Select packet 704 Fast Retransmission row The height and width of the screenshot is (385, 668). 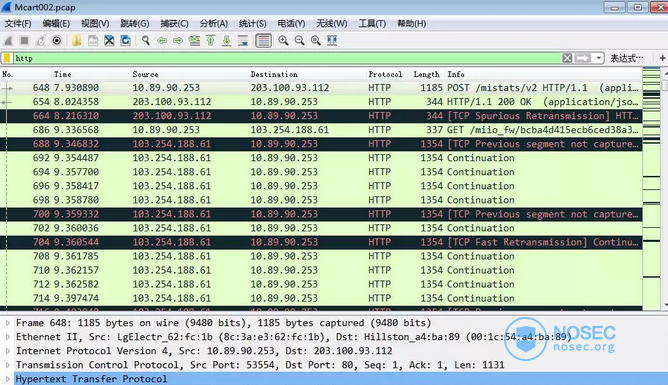click(x=321, y=242)
